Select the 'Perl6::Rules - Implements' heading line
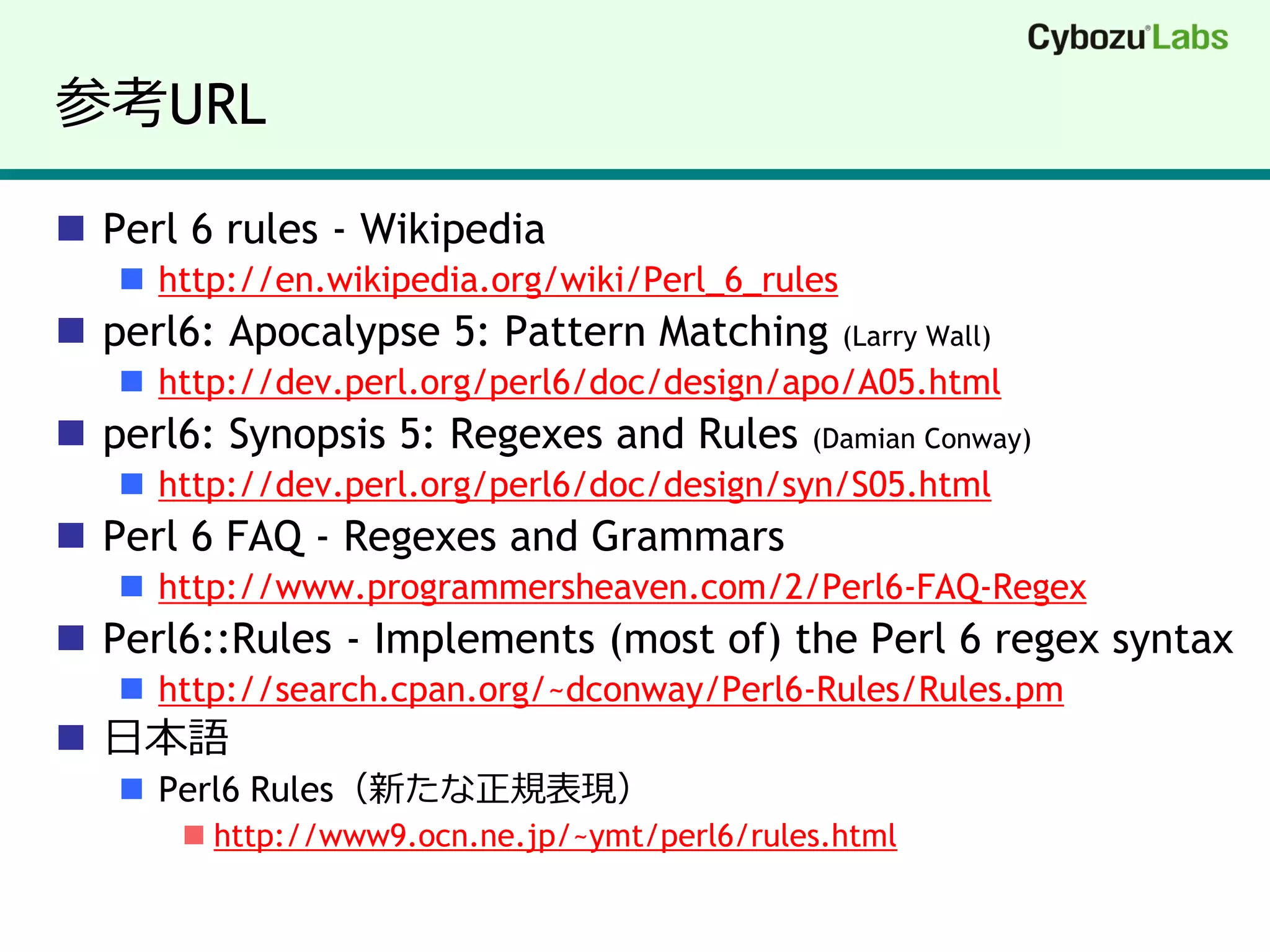Image resolution: width=1270 pixels, height=952 pixels. (668, 639)
